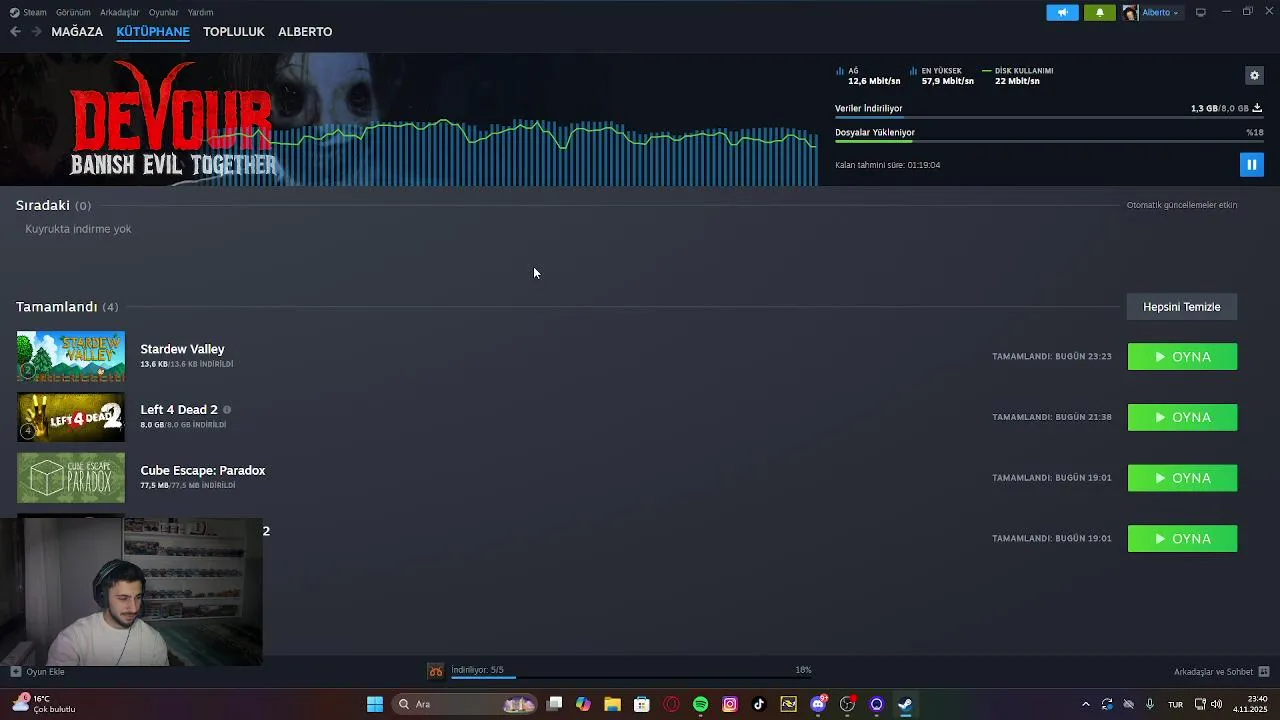Click microphone icon in system tray

[1150, 704]
